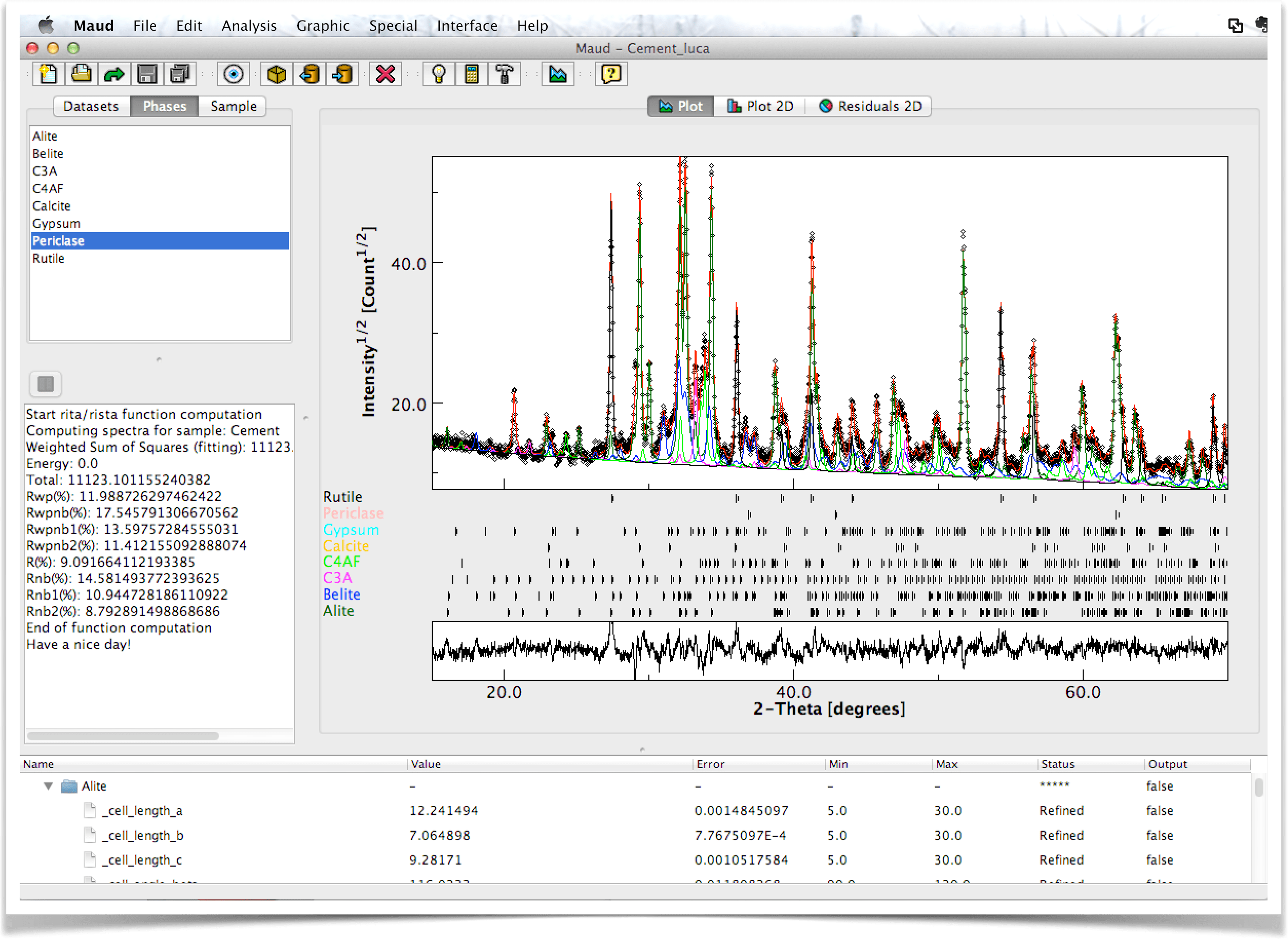Select the Gypsum phase entry
This screenshot has height=939, width=1288.
coord(56,223)
